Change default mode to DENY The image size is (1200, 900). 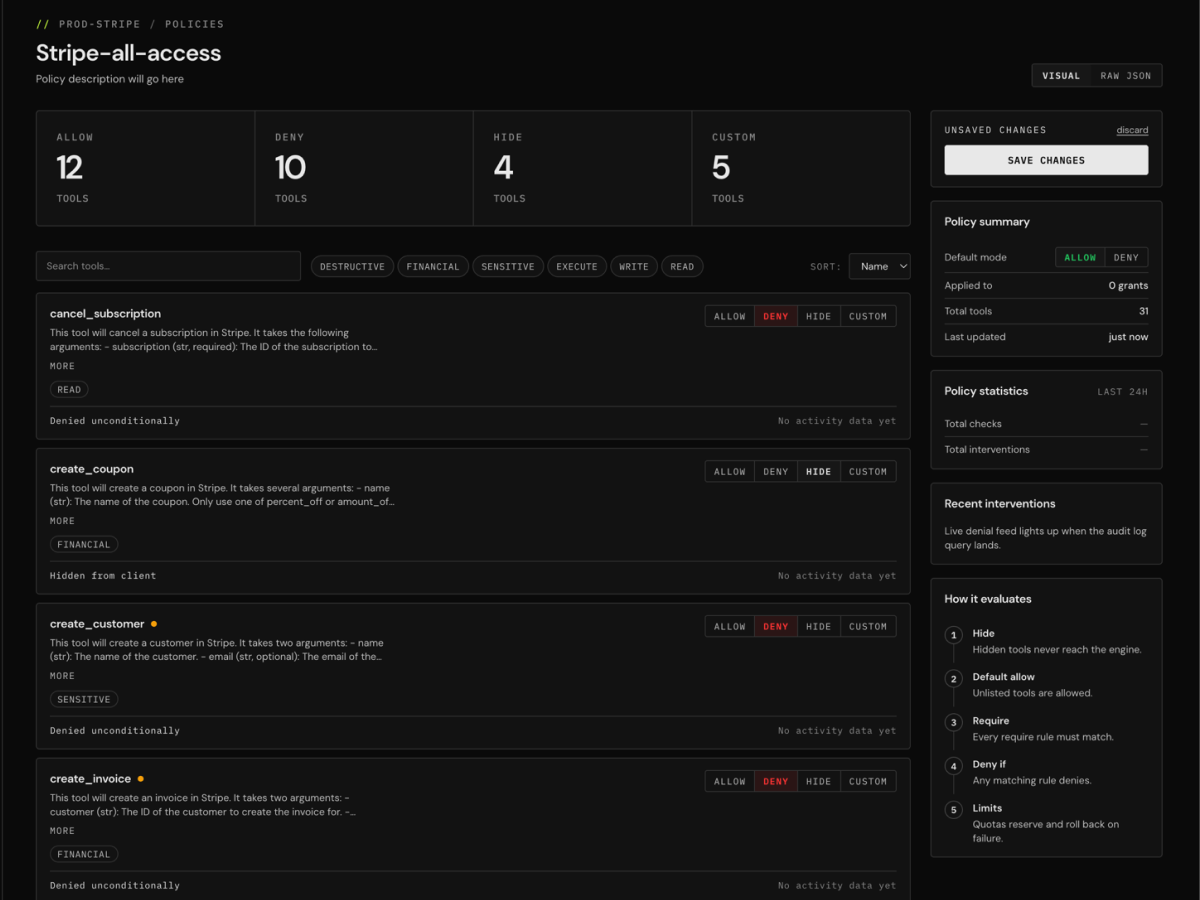click(1125, 257)
